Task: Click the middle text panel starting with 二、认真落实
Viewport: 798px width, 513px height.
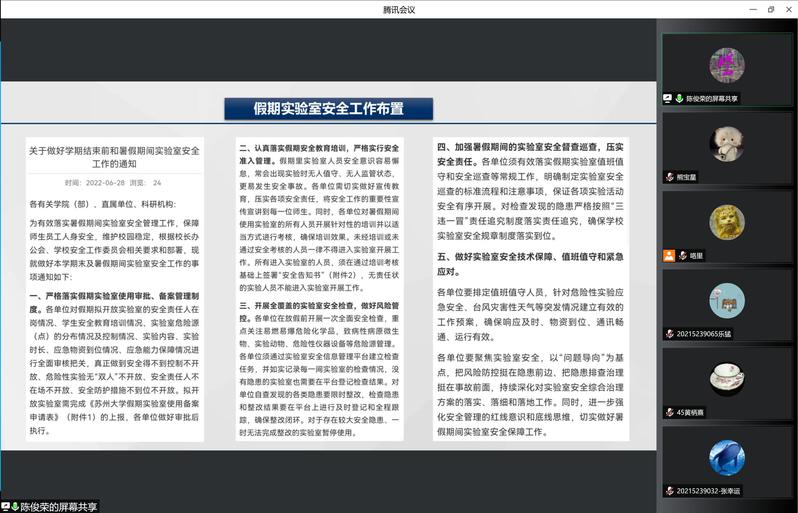Action: click(320, 290)
